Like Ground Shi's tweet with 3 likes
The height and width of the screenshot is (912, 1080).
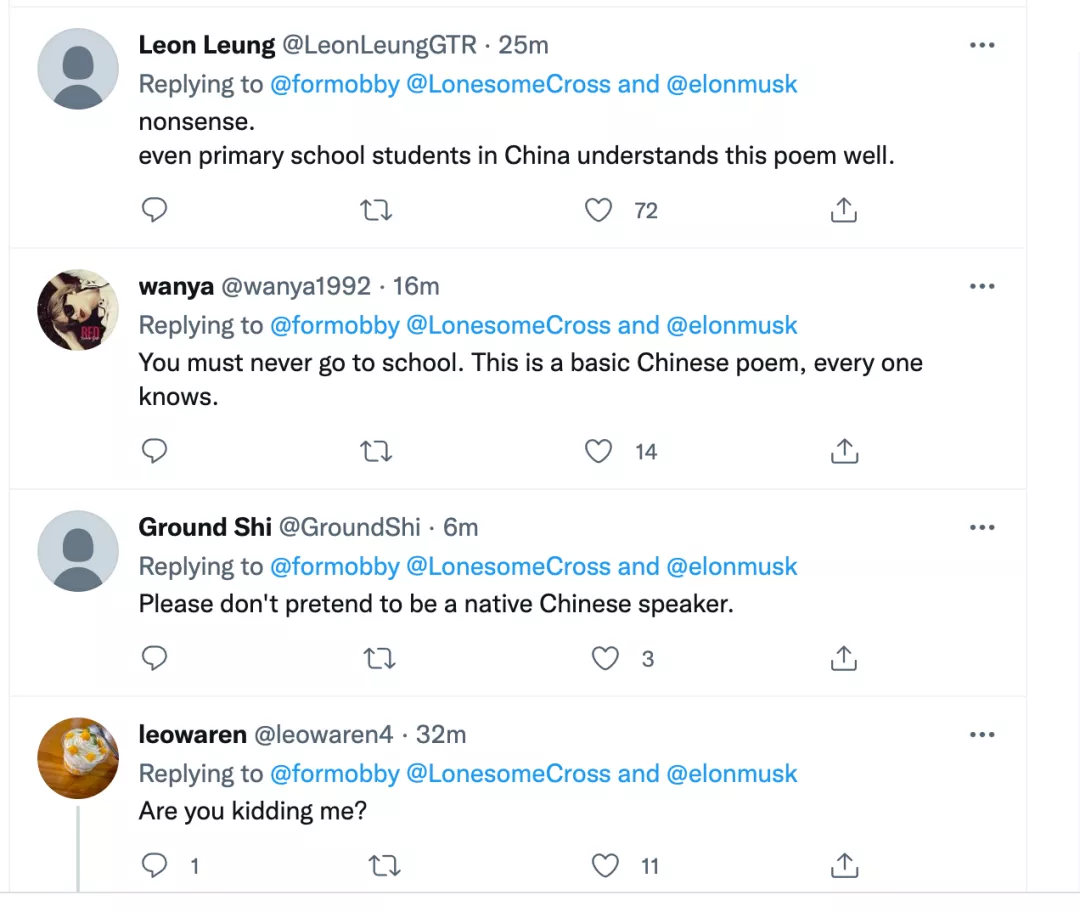pos(604,658)
